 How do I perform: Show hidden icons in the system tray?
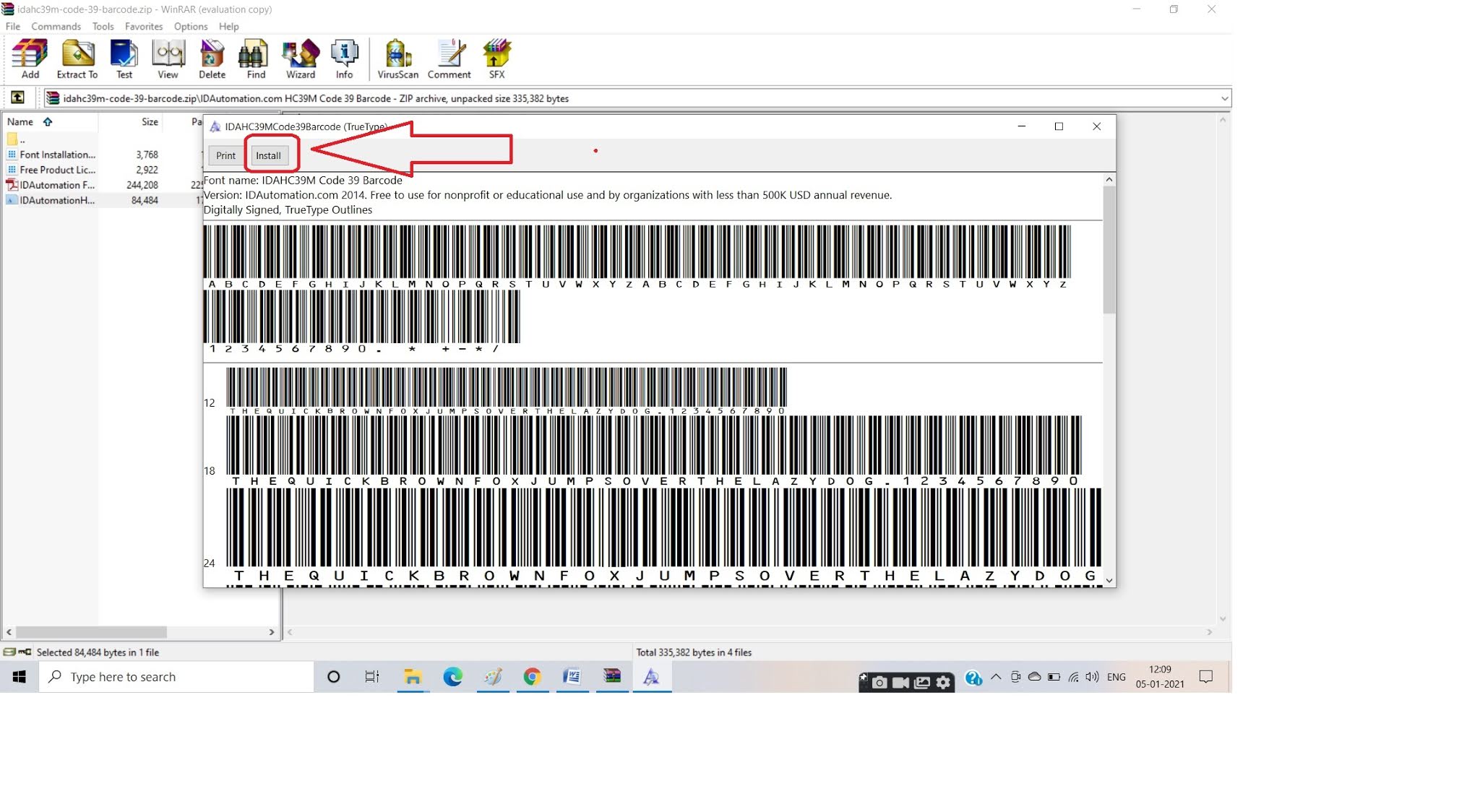click(x=995, y=677)
